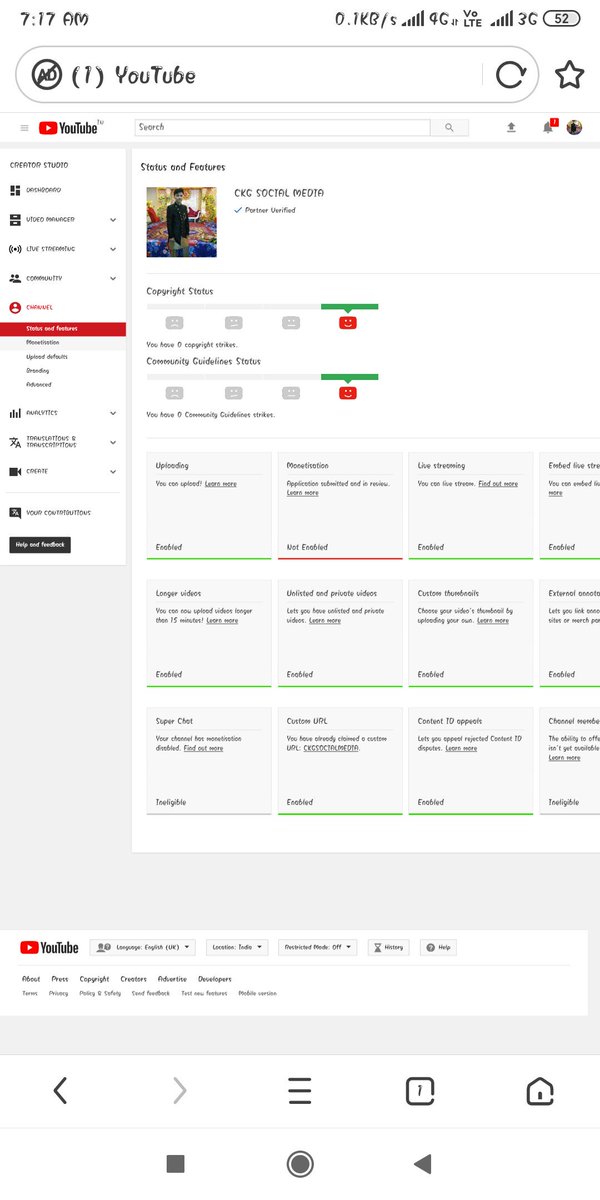The image size is (600, 1200).
Task: Select Advanced in the Channel submenu
Action: coord(39,384)
